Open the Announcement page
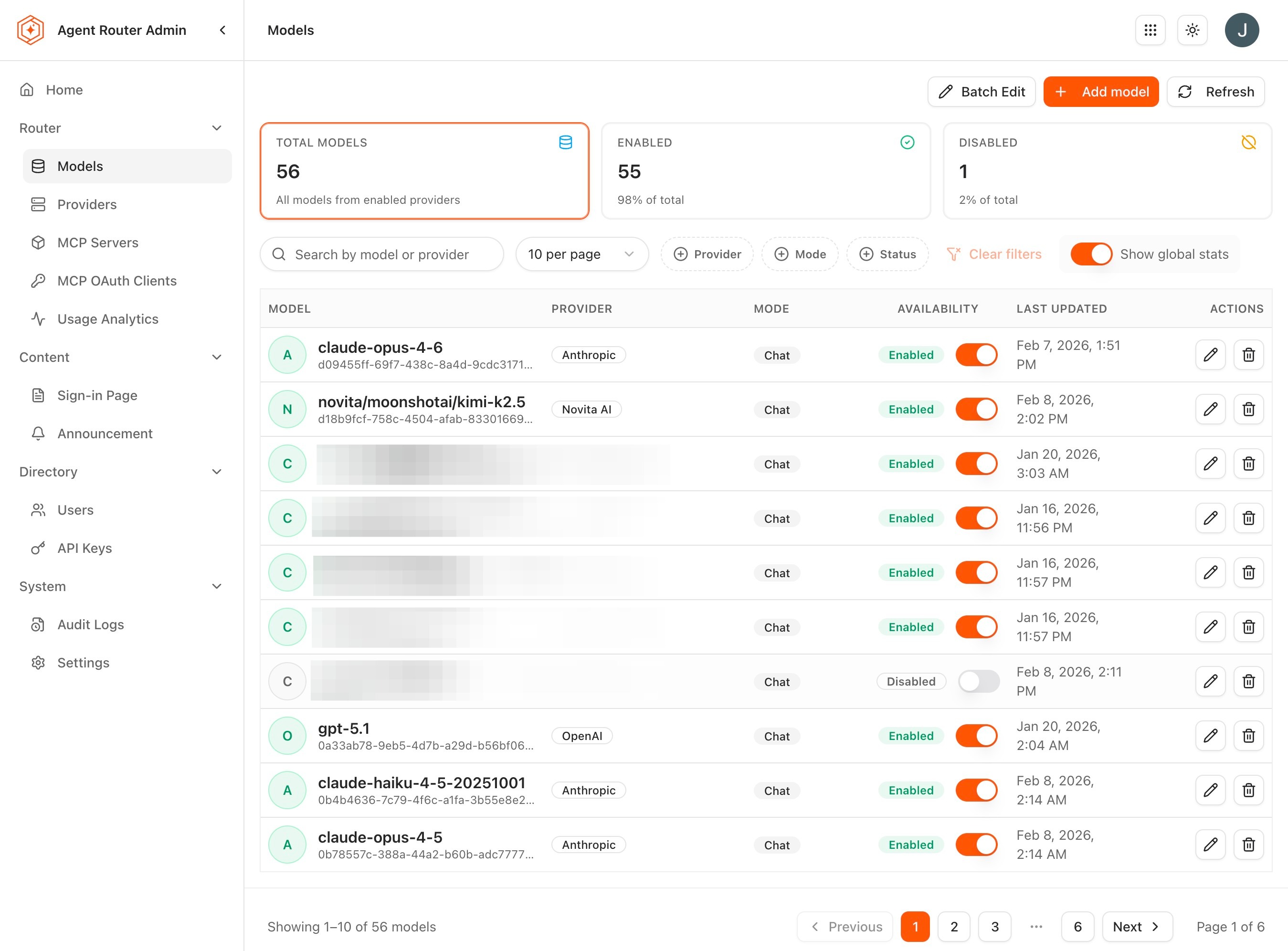Image resolution: width=1288 pixels, height=951 pixels. 127,433
